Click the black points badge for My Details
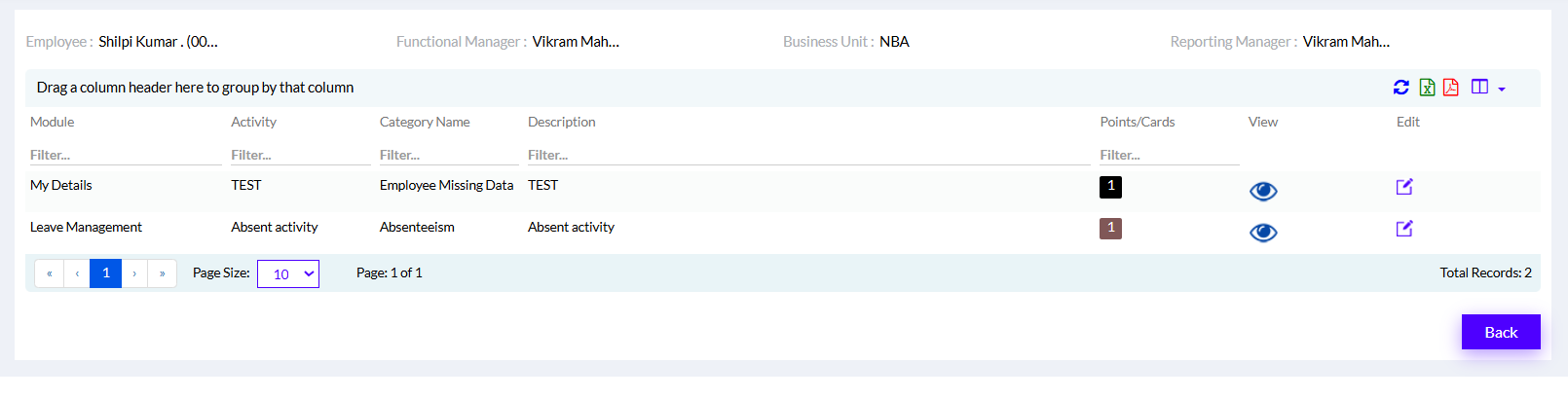This screenshot has height=399, width=1568. coord(1110,187)
